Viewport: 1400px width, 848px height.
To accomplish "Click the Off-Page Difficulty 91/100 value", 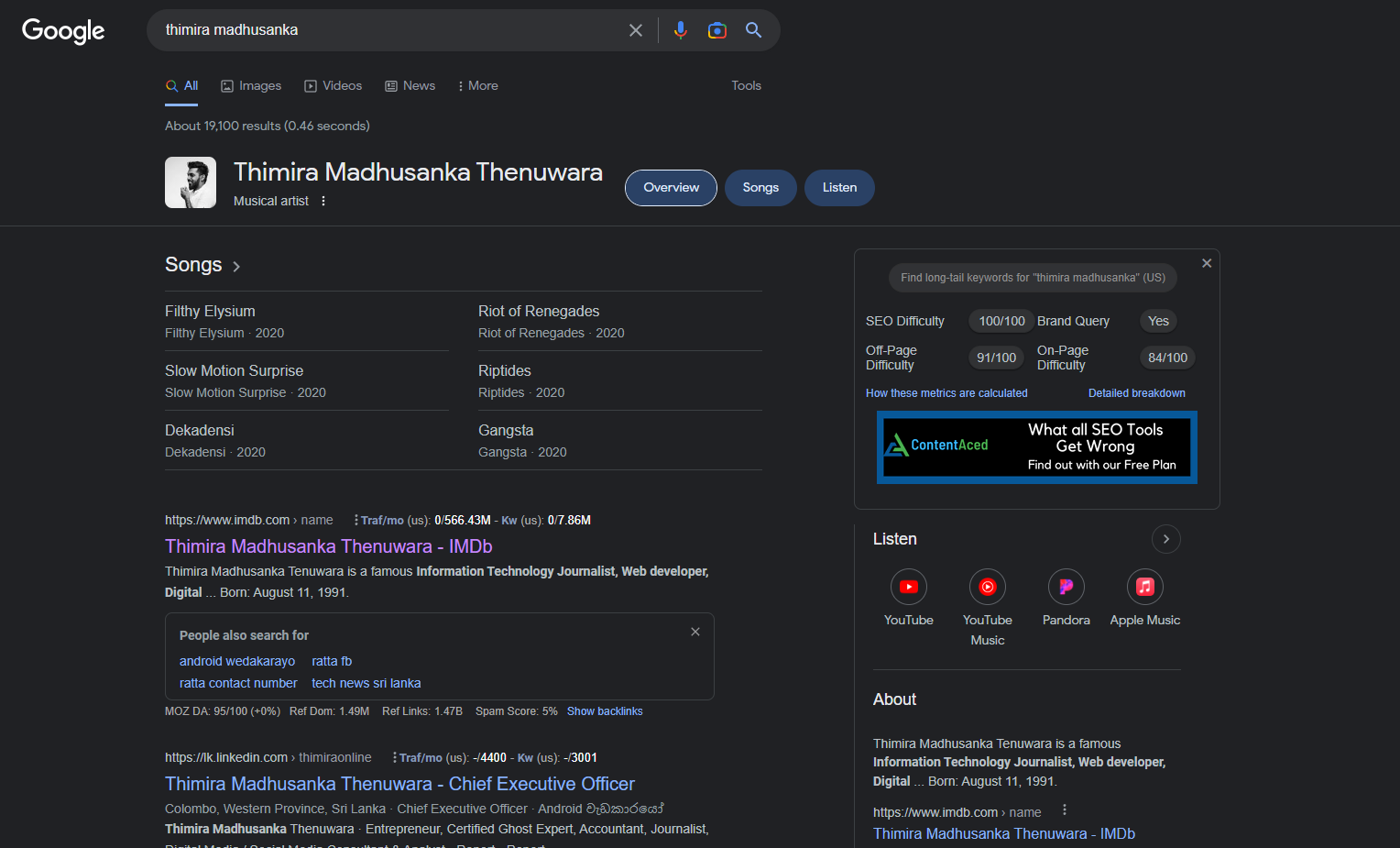I will pos(996,358).
